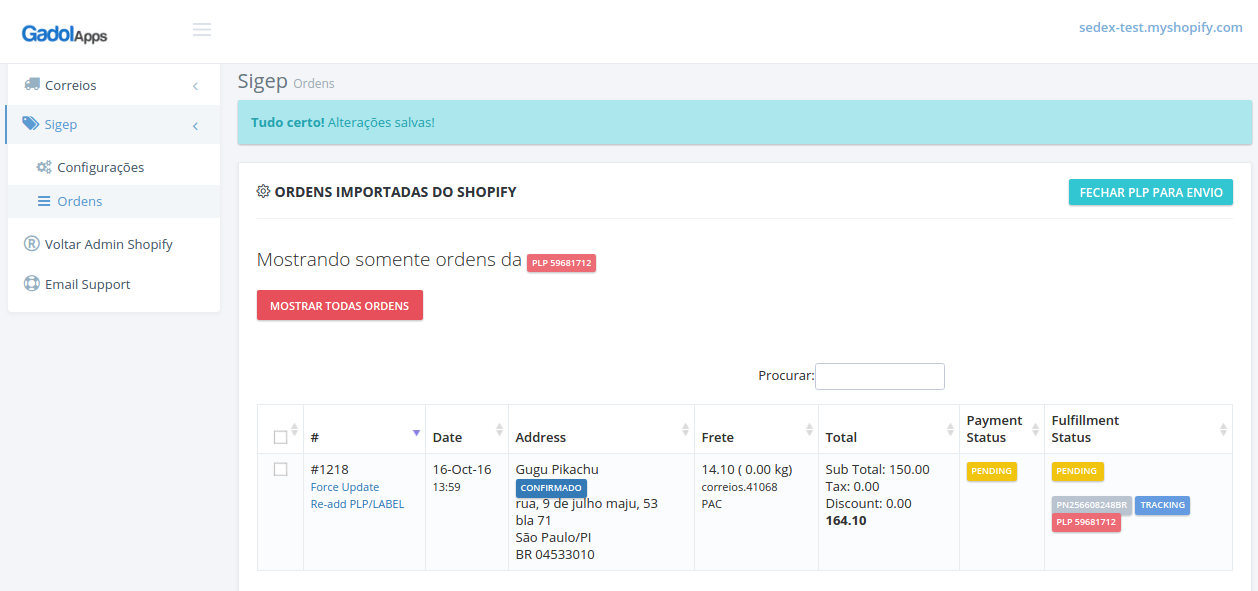
Task: Click the Pending fulfillment status badge
Action: click(1077, 471)
